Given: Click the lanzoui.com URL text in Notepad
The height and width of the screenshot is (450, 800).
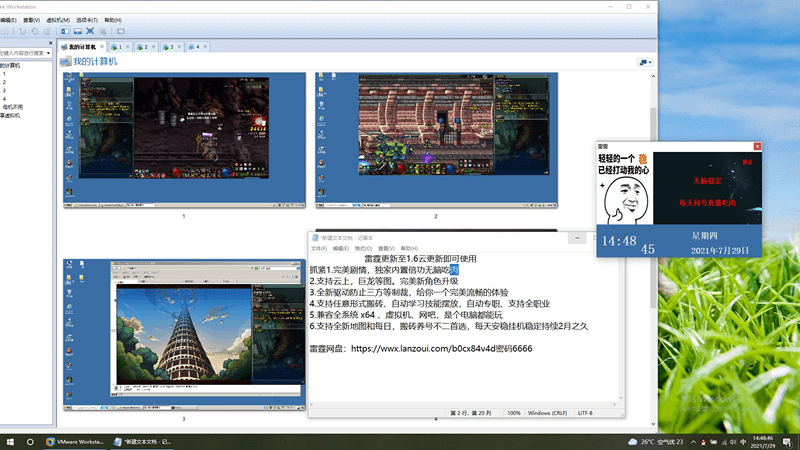Looking at the screenshot, I should (x=423, y=348).
